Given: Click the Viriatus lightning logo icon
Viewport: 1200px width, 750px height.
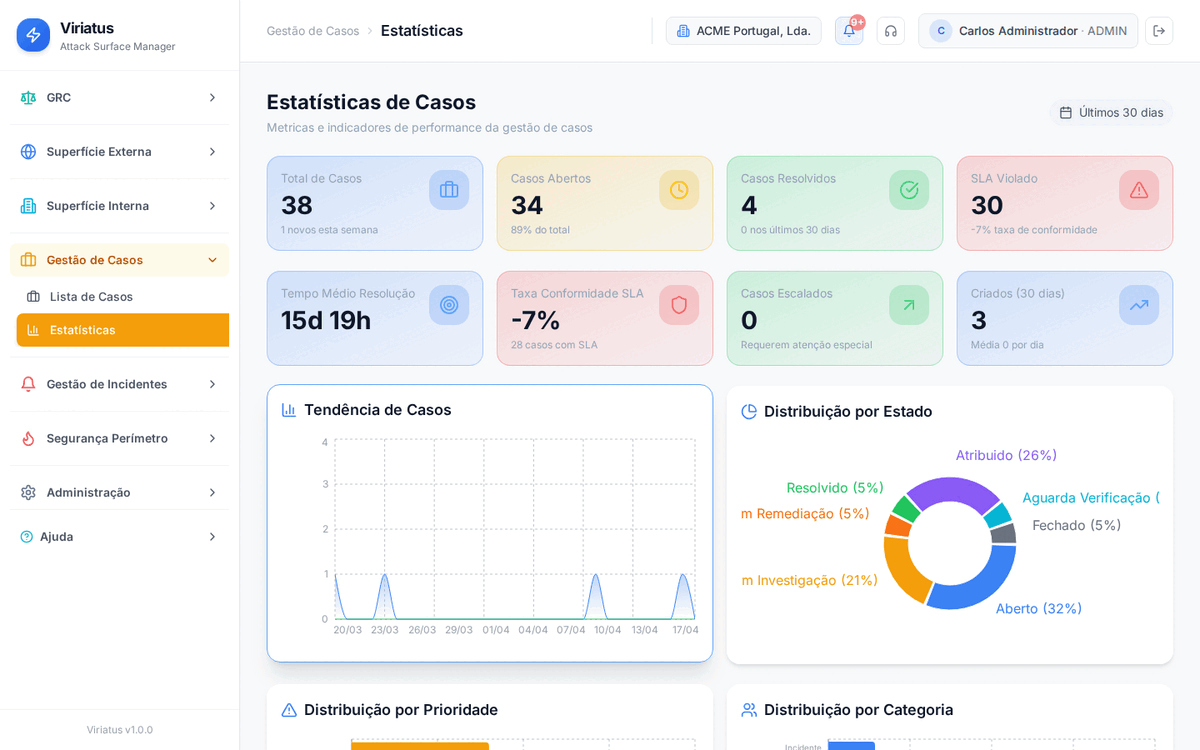Looking at the screenshot, I should pyautogui.click(x=33, y=35).
